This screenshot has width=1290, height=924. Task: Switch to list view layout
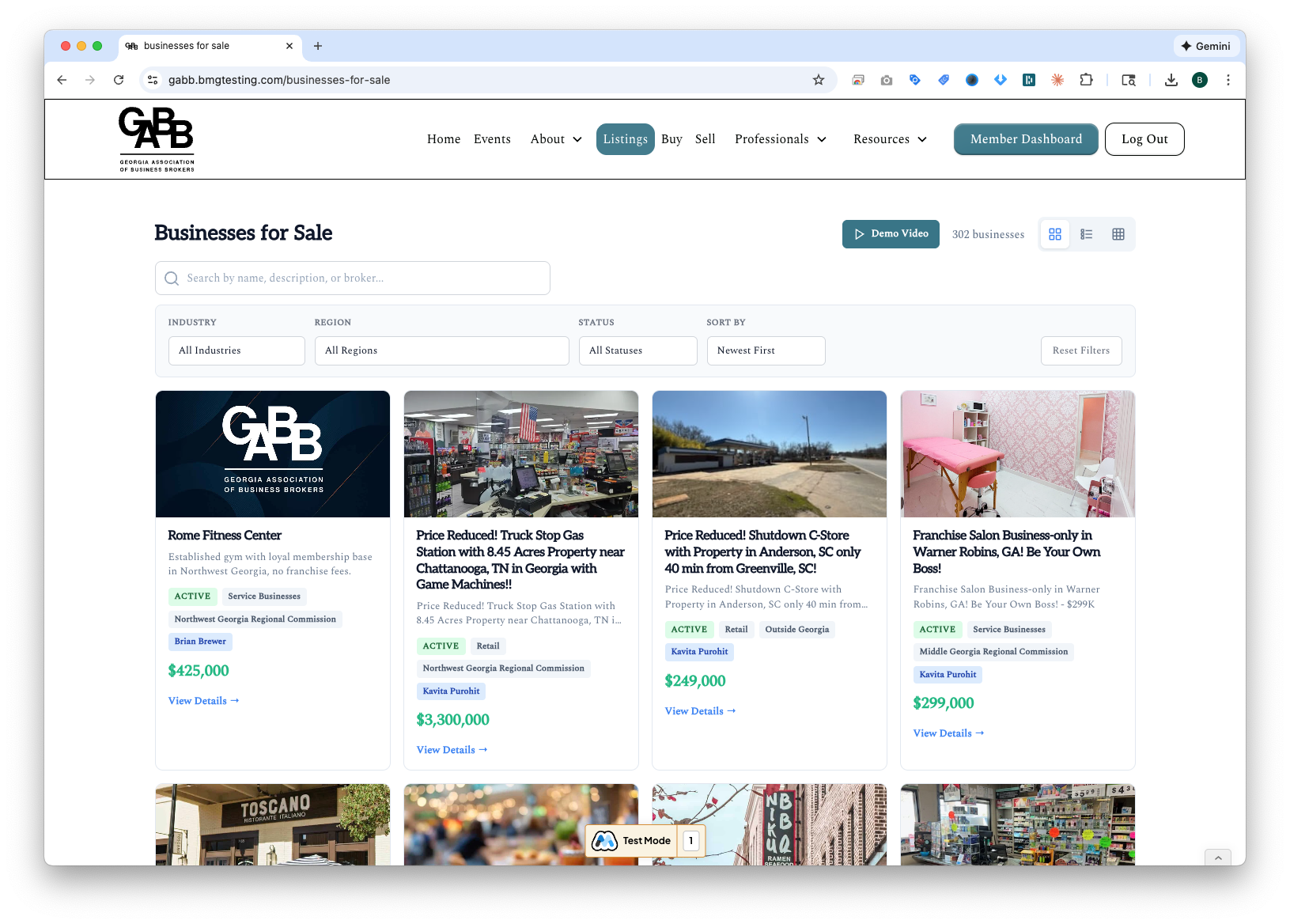[1087, 234]
